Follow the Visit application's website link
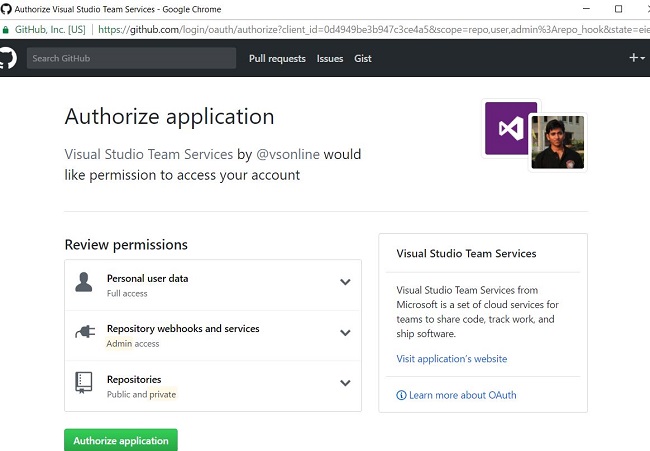Viewport: 650px width, 451px height. pyautogui.click(x=452, y=359)
